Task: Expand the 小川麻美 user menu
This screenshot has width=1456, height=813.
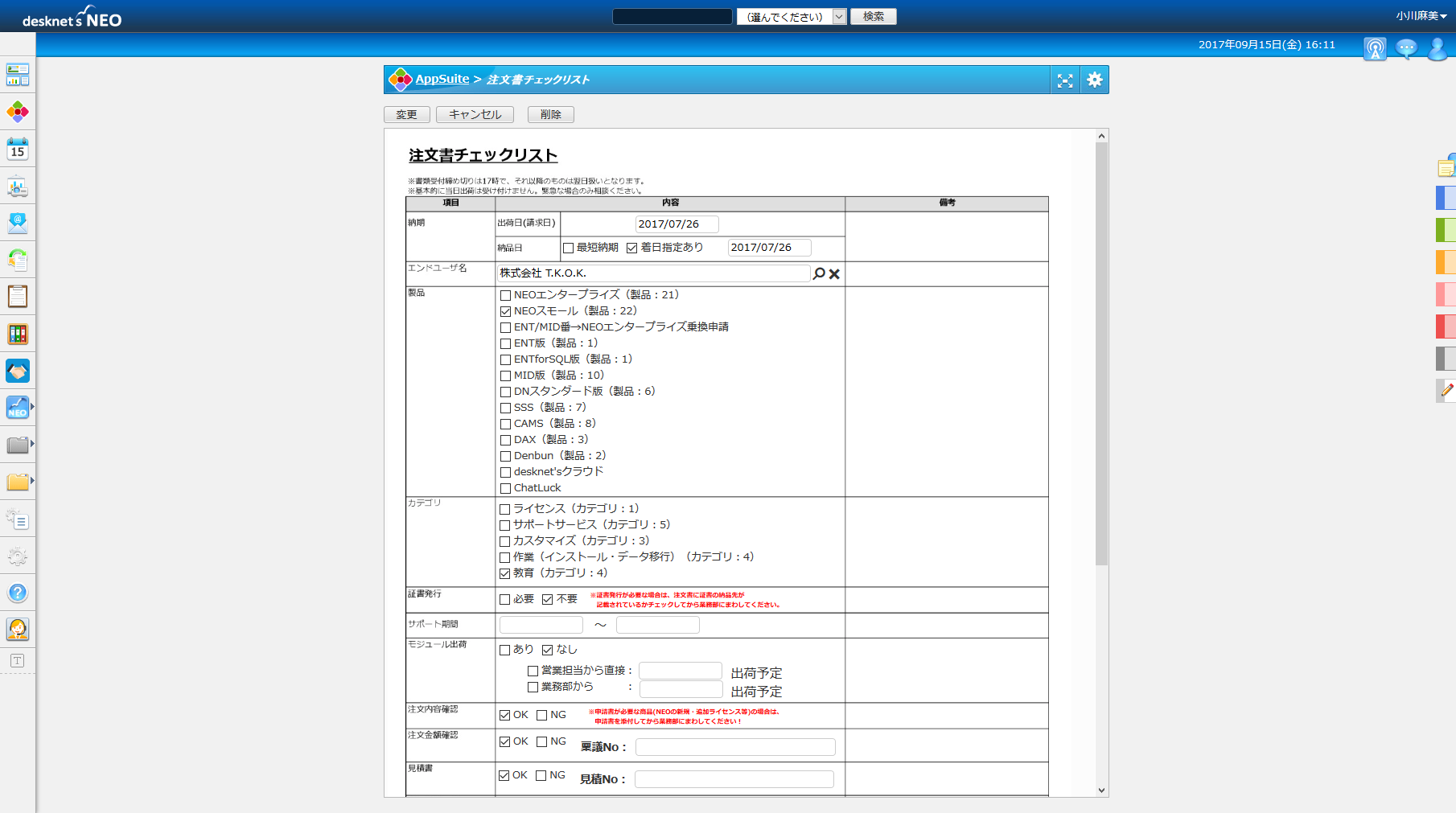Action: (1421, 16)
